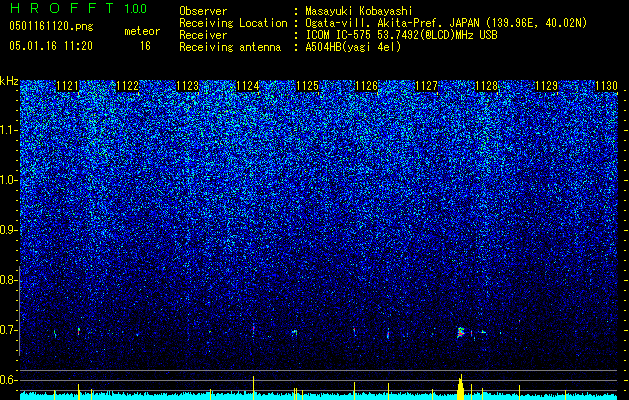Click the 1122 time marker

[x=128, y=86]
